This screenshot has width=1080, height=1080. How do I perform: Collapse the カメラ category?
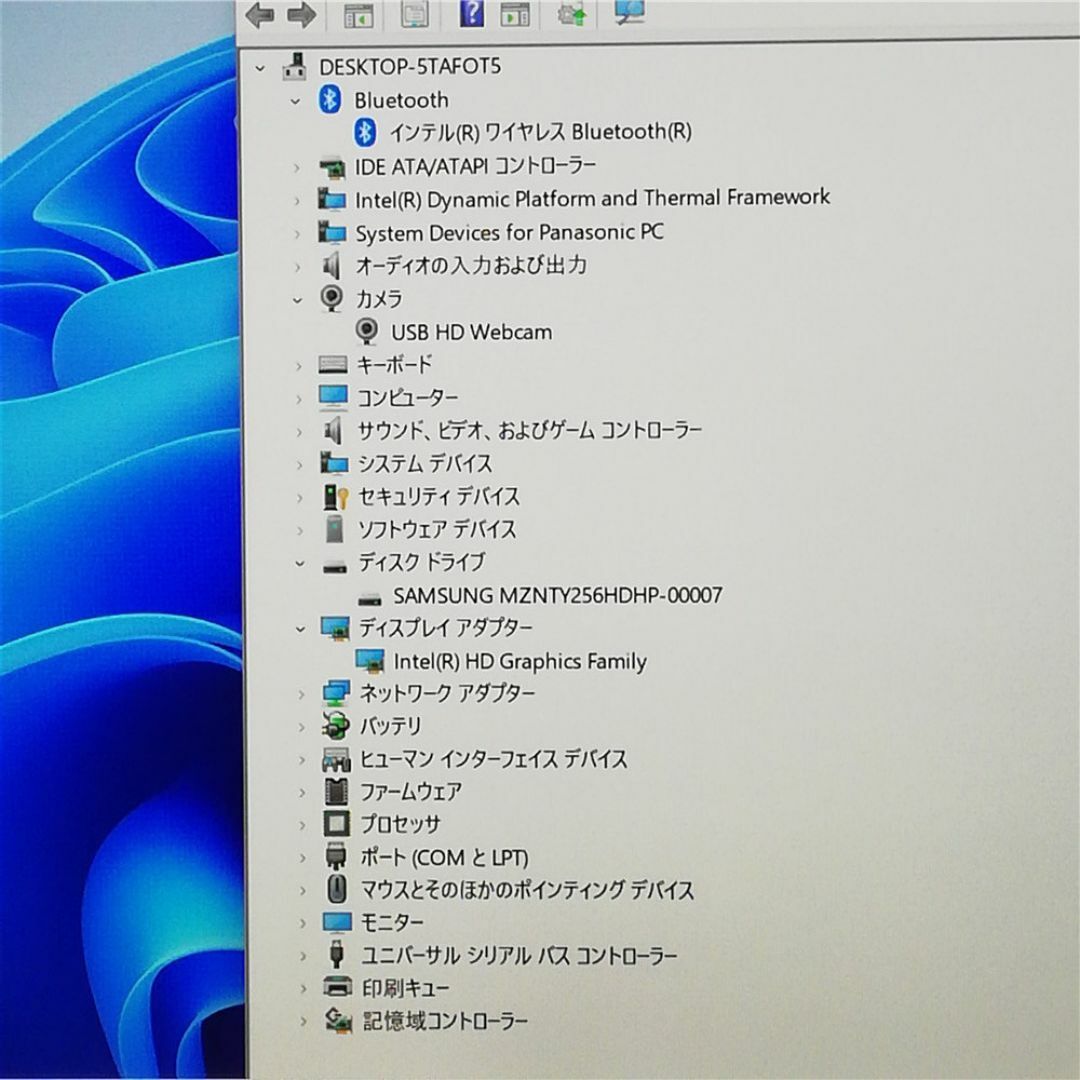point(298,300)
